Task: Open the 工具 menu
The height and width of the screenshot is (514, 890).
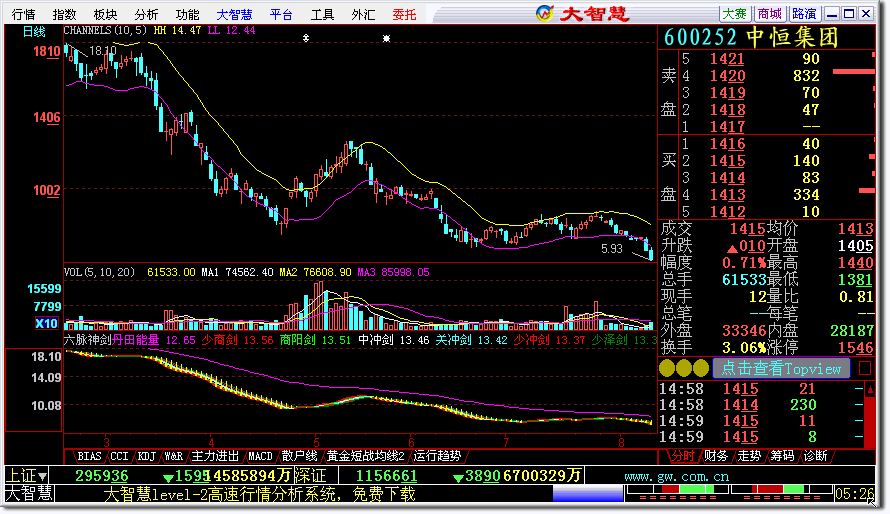Action: pyautogui.click(x=322, y=14)
